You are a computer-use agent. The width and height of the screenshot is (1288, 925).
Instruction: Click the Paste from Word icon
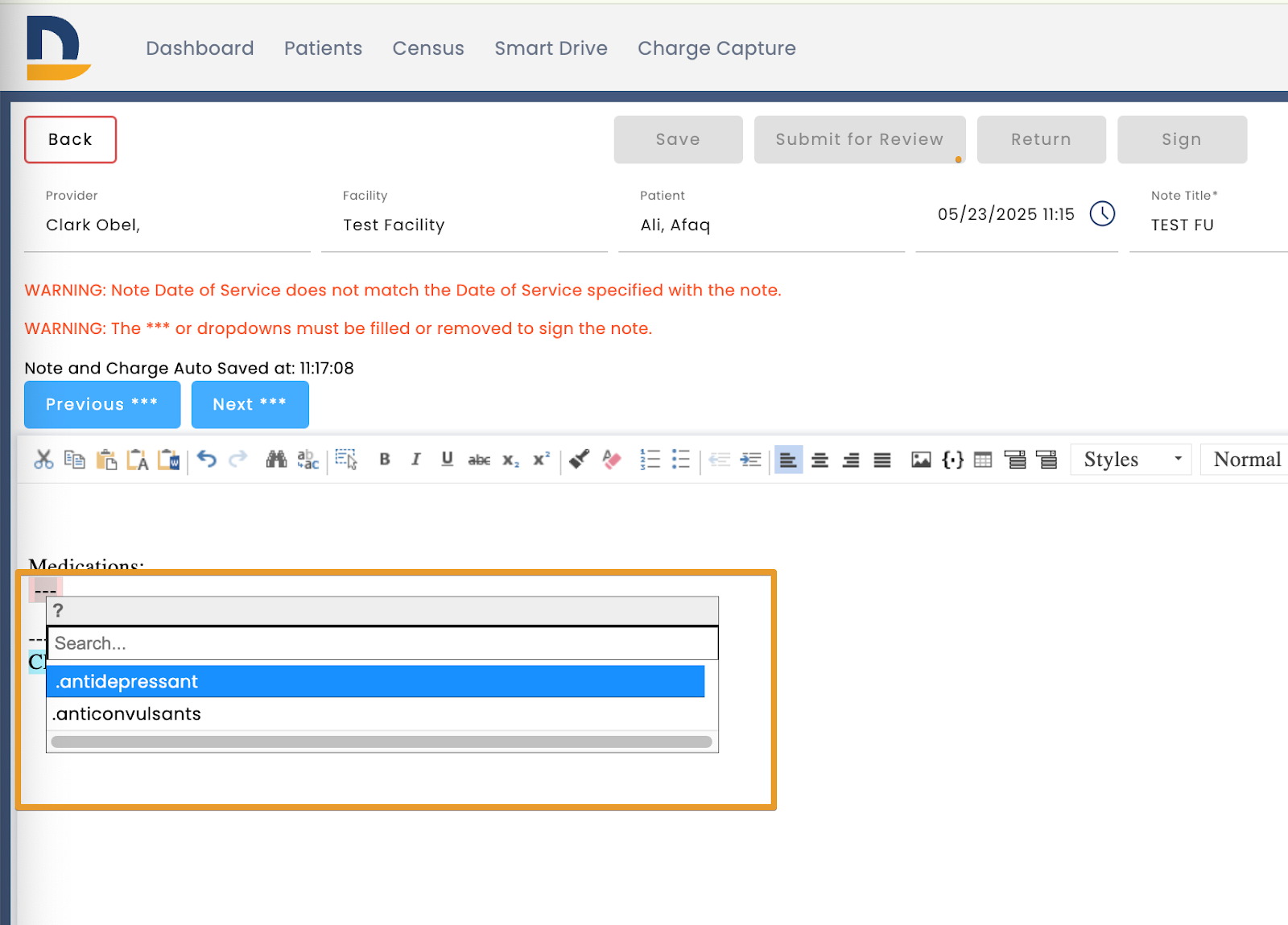pos(169,460)
